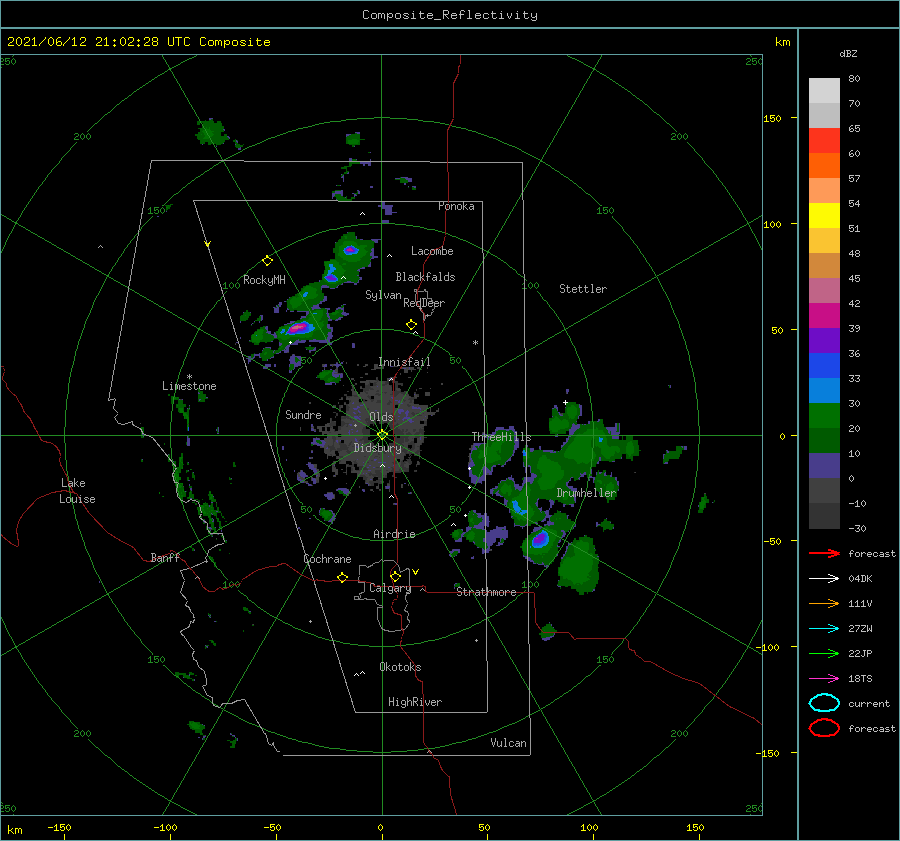900x841 pixels.
Task: Click the Lacombe city label
Action: 432,251
